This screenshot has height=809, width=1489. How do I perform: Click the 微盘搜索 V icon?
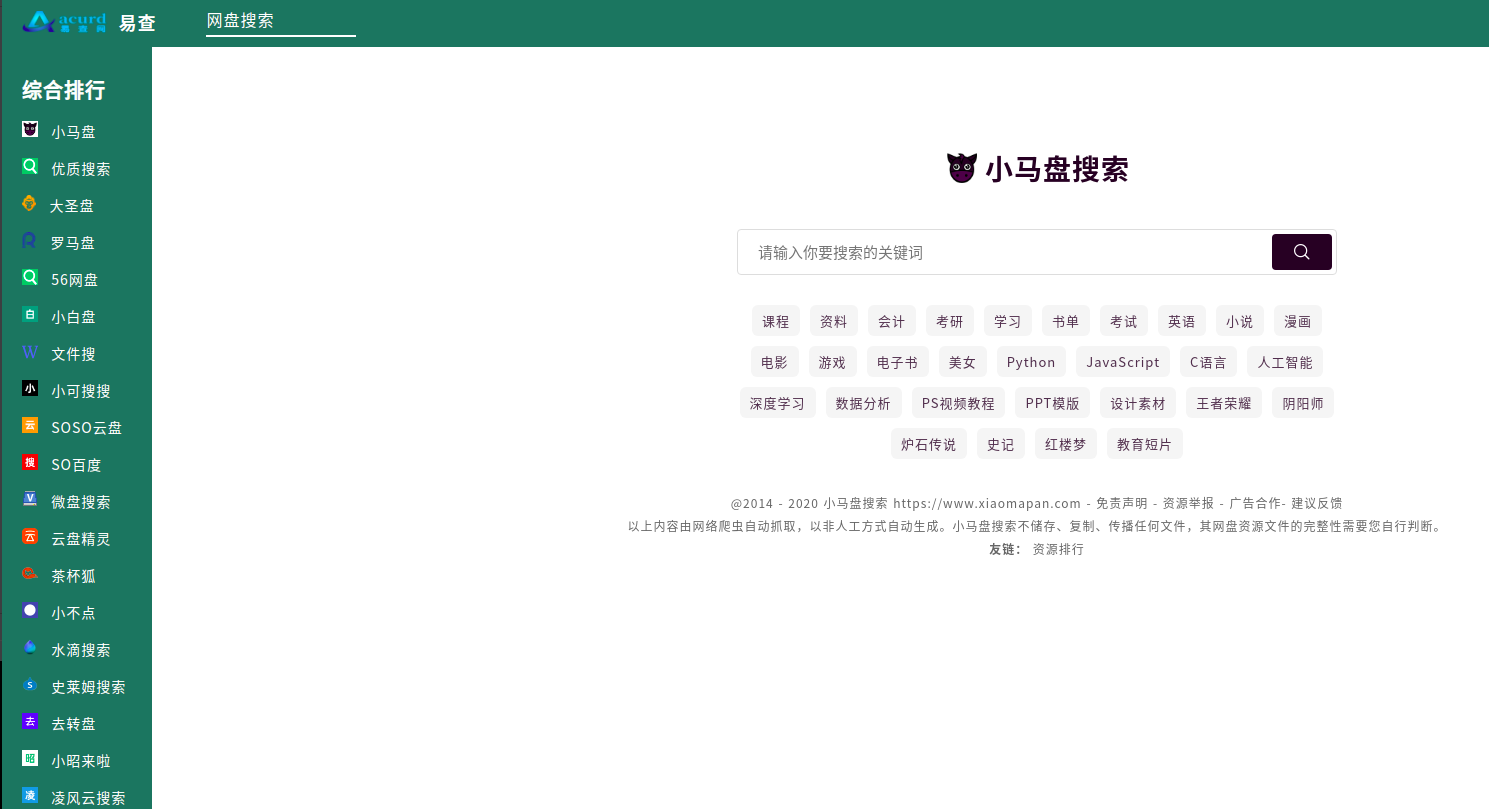pyautogui.click(x=30, y=500)
